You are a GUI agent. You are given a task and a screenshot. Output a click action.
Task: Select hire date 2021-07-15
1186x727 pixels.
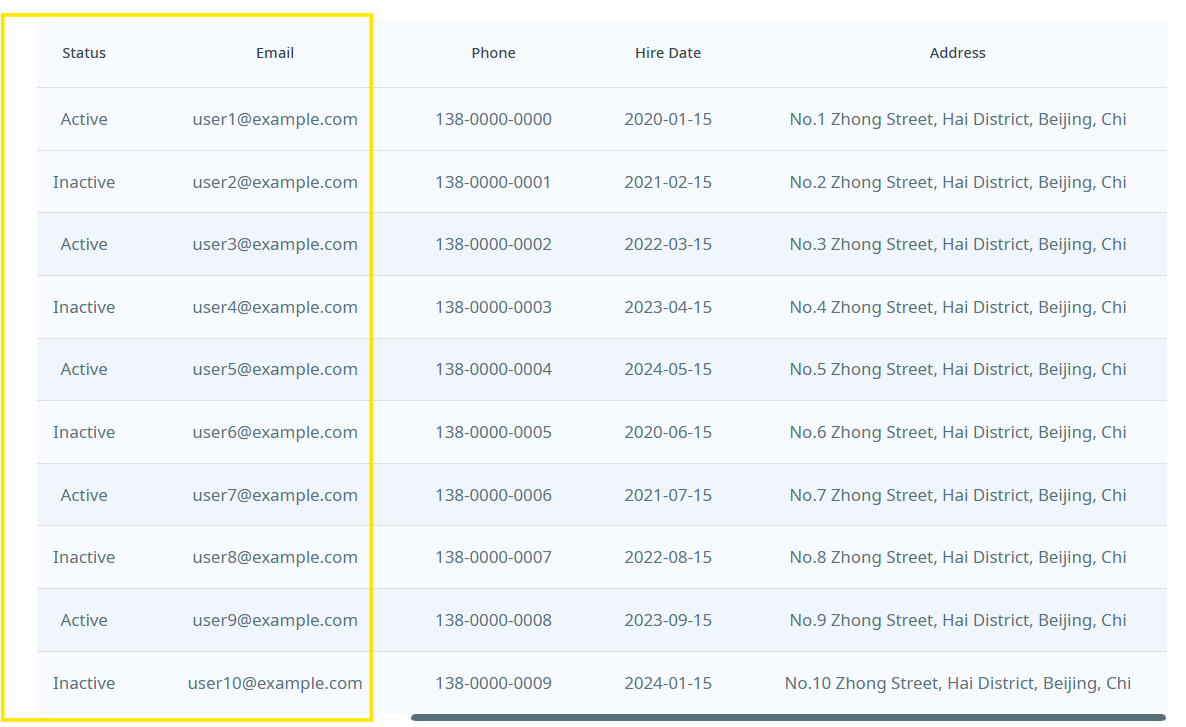tap(668, 495)
